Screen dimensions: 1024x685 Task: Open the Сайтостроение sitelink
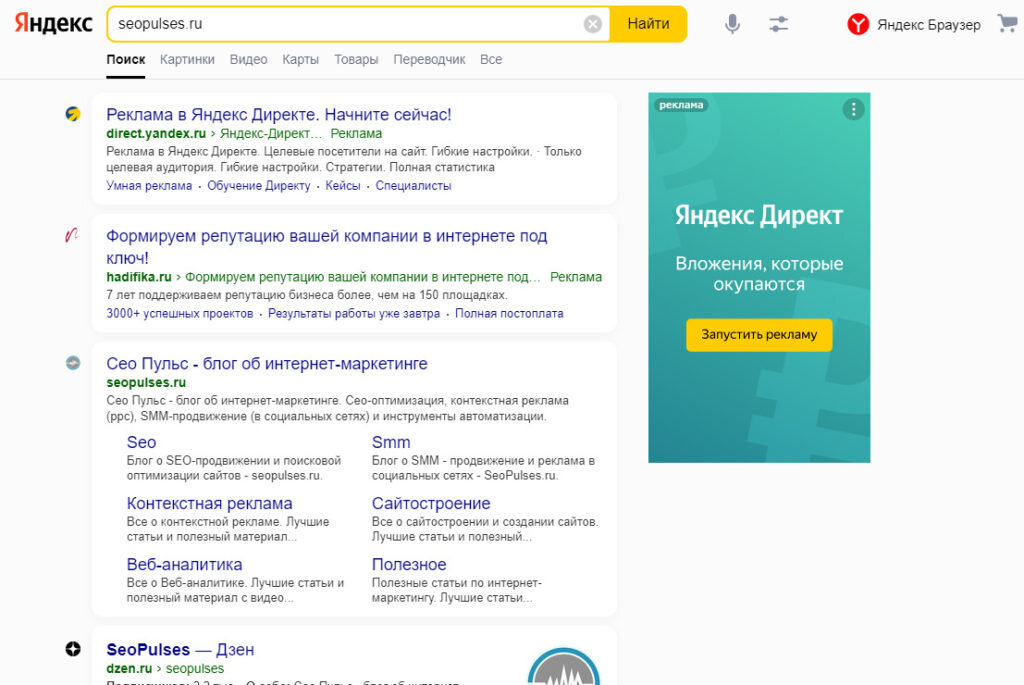click(x=431, y=503)
